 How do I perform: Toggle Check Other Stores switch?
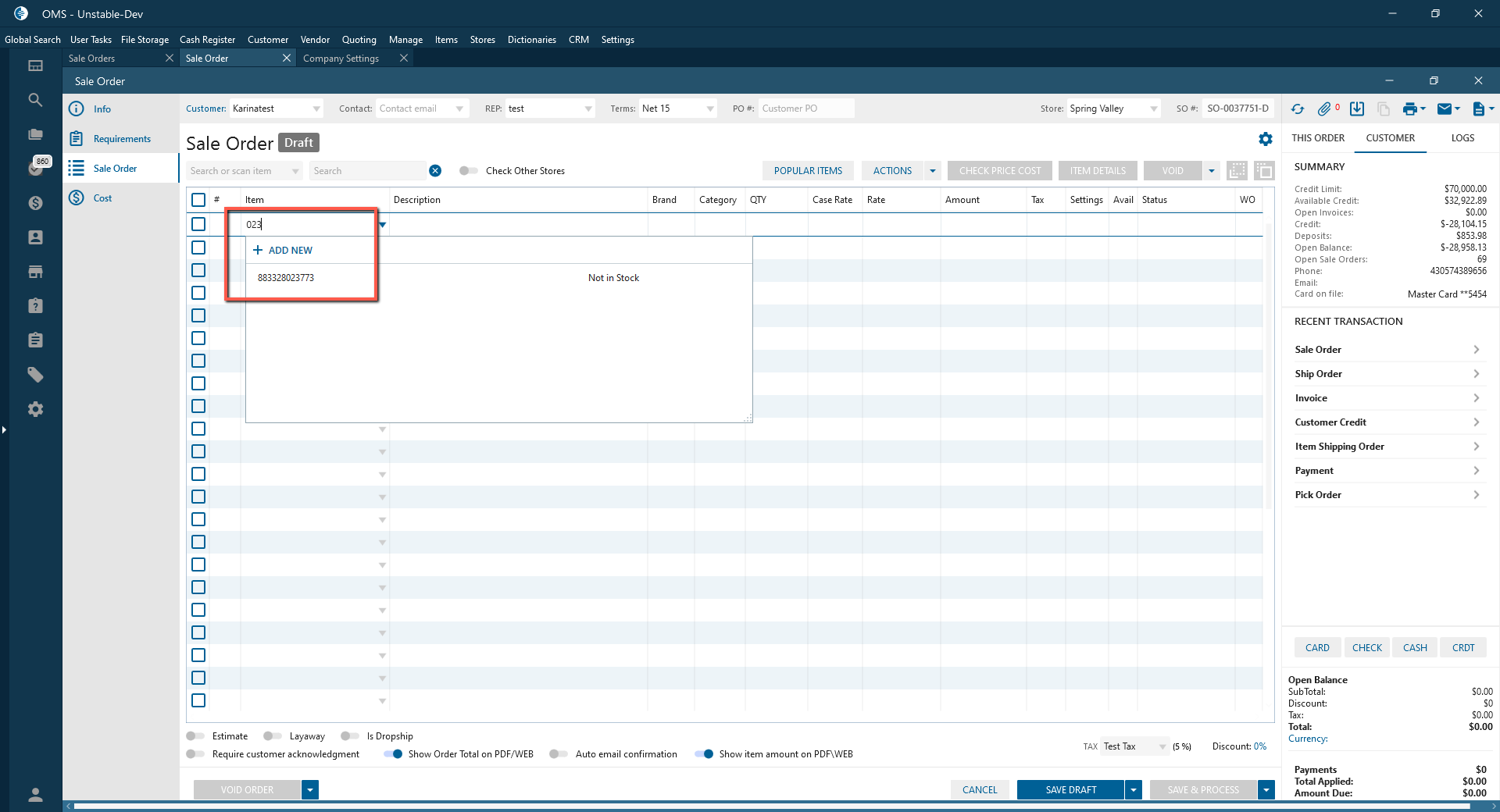468,171
